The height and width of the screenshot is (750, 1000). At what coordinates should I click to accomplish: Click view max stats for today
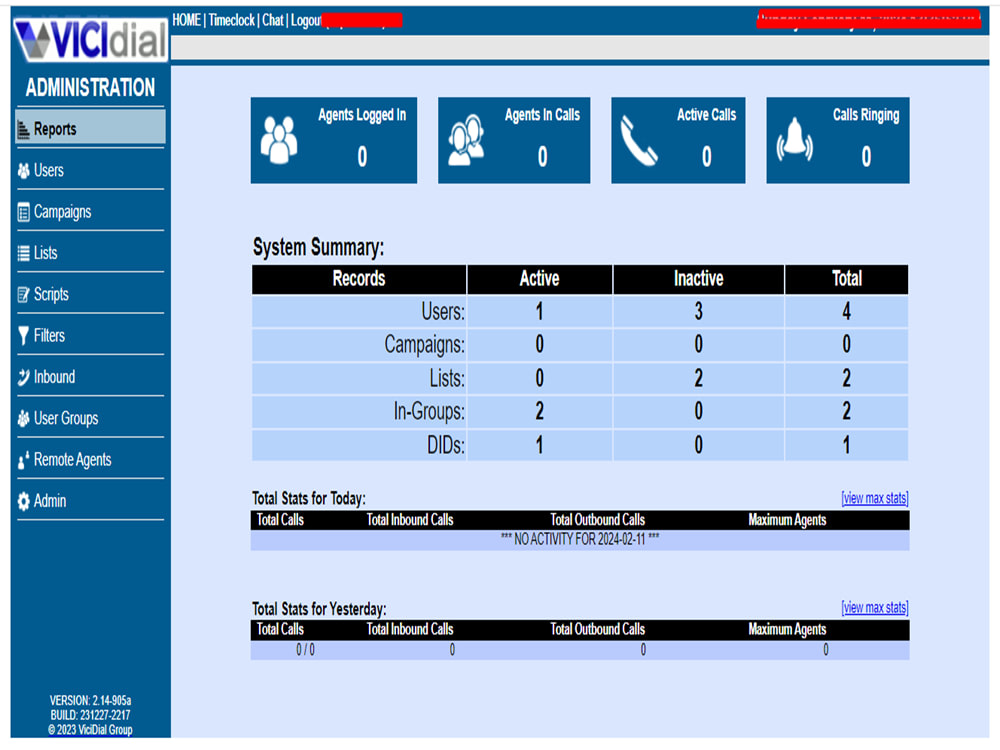click(873, 498)
